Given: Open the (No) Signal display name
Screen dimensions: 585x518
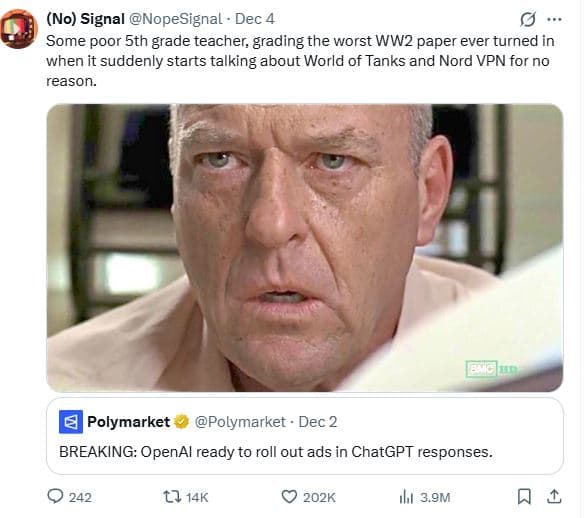Looking at the screenshot, I should [x=85, y=19].
